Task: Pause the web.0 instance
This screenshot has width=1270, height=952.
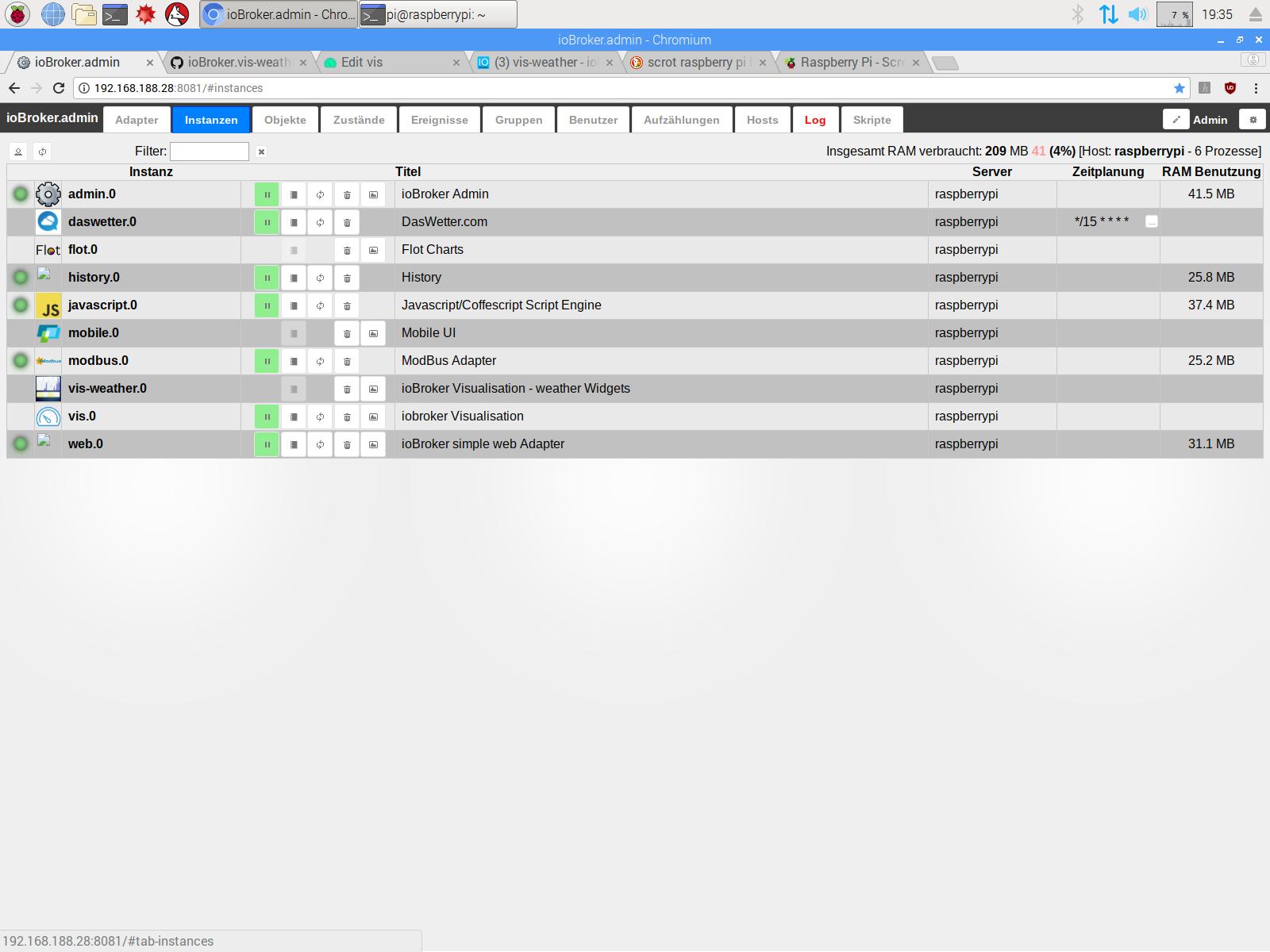Action: (x=267, y=444)
